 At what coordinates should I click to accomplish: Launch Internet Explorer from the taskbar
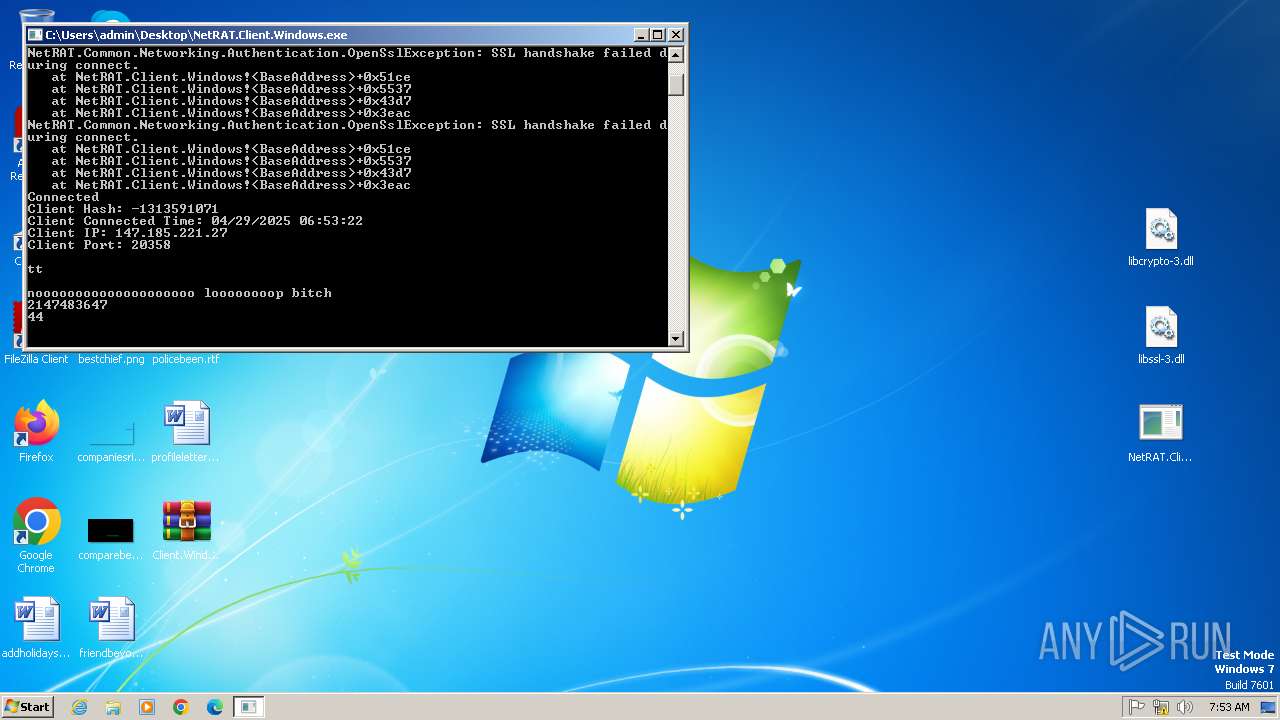coord(79,707)
